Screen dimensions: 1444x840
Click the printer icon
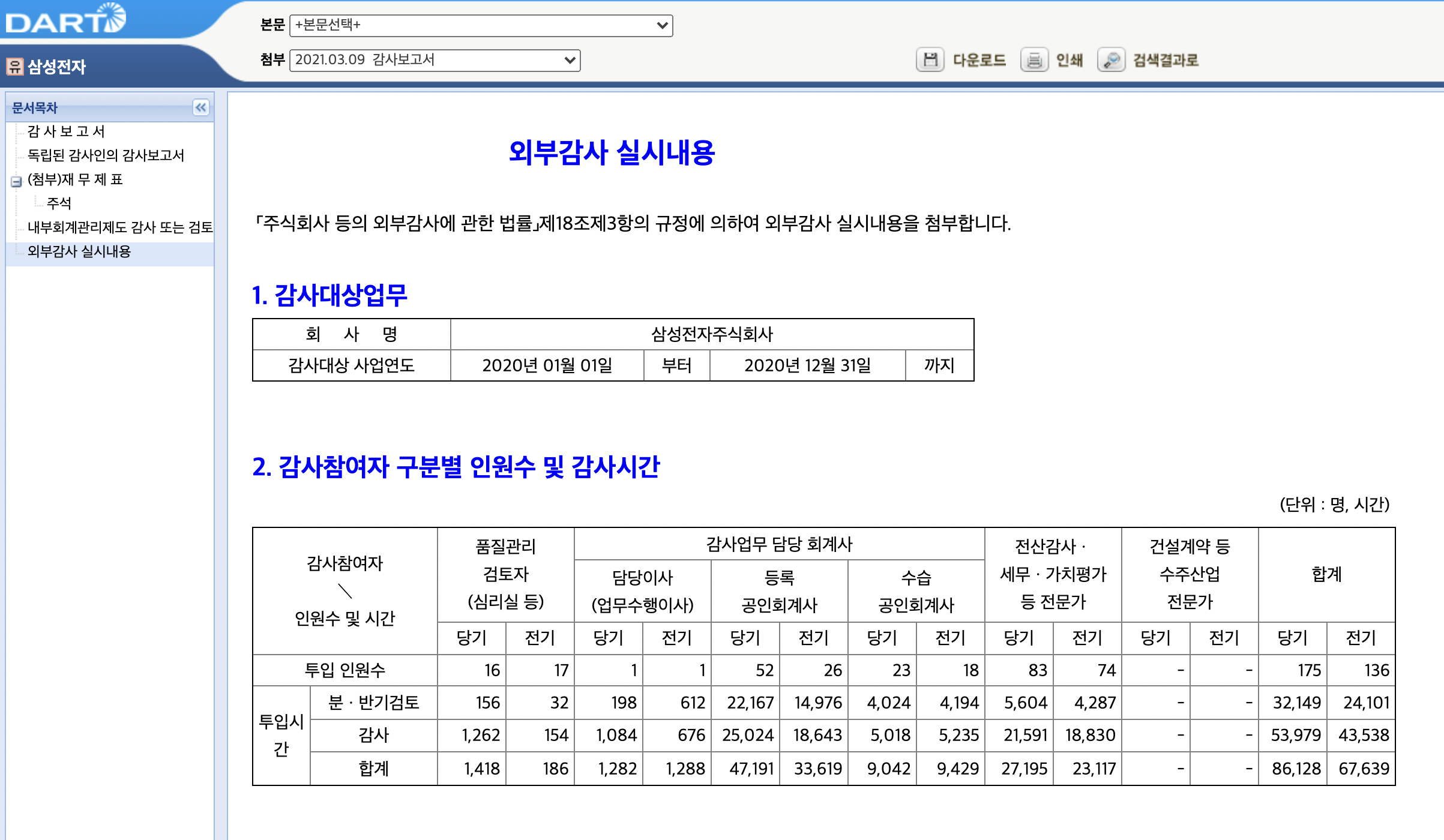click(1034, 60)
